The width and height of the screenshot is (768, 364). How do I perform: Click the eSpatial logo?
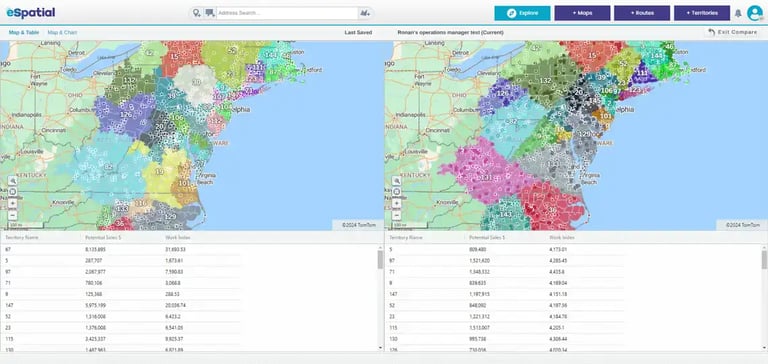click(30, 13)
